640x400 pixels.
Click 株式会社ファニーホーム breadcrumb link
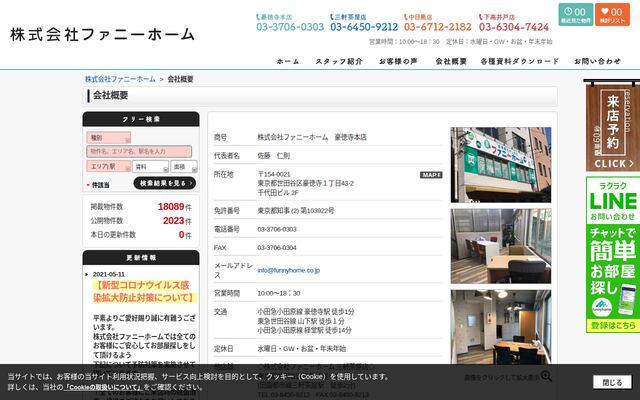[120, 79]
